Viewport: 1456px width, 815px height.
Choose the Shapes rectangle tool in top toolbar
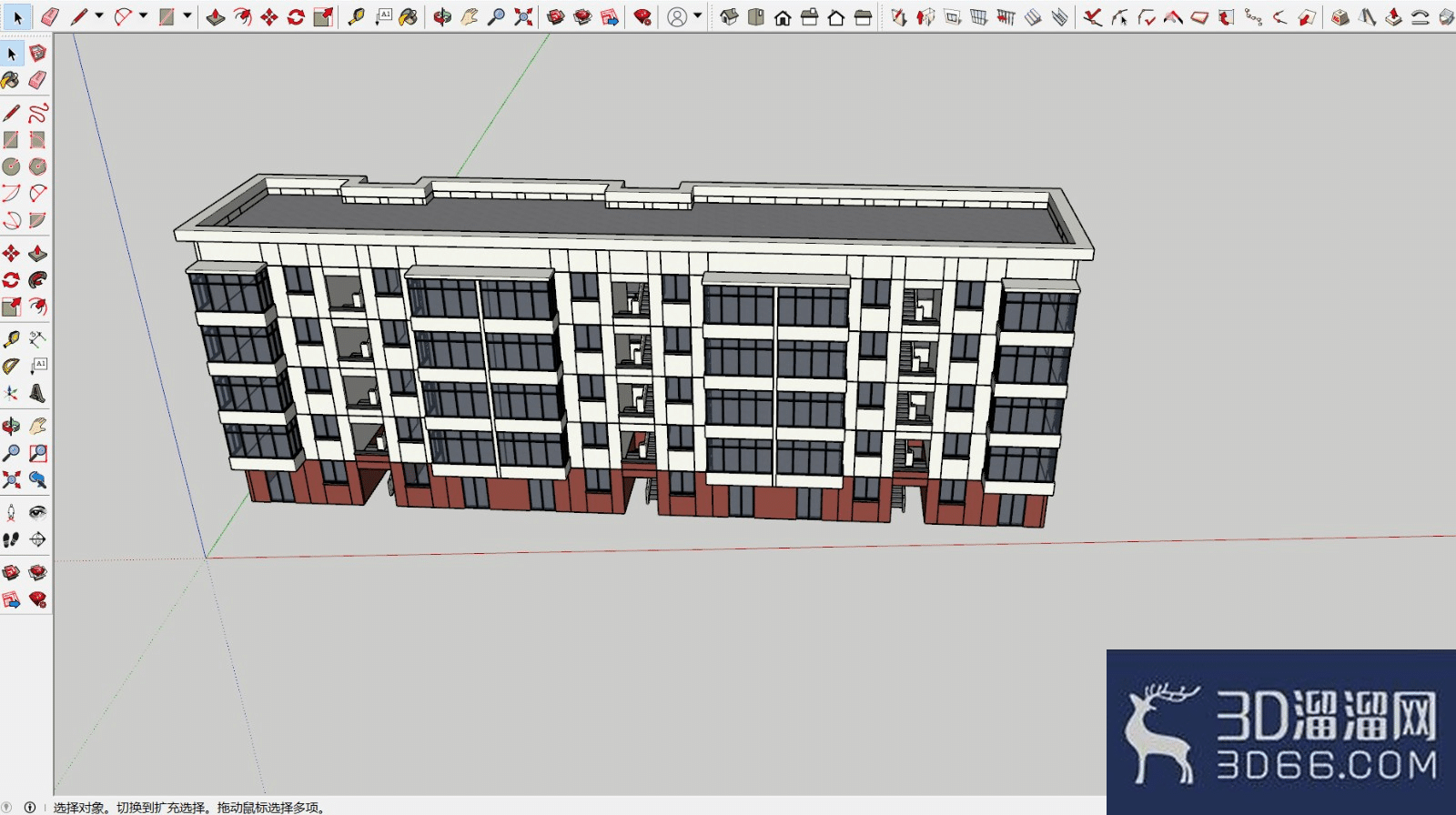point(167,16)
